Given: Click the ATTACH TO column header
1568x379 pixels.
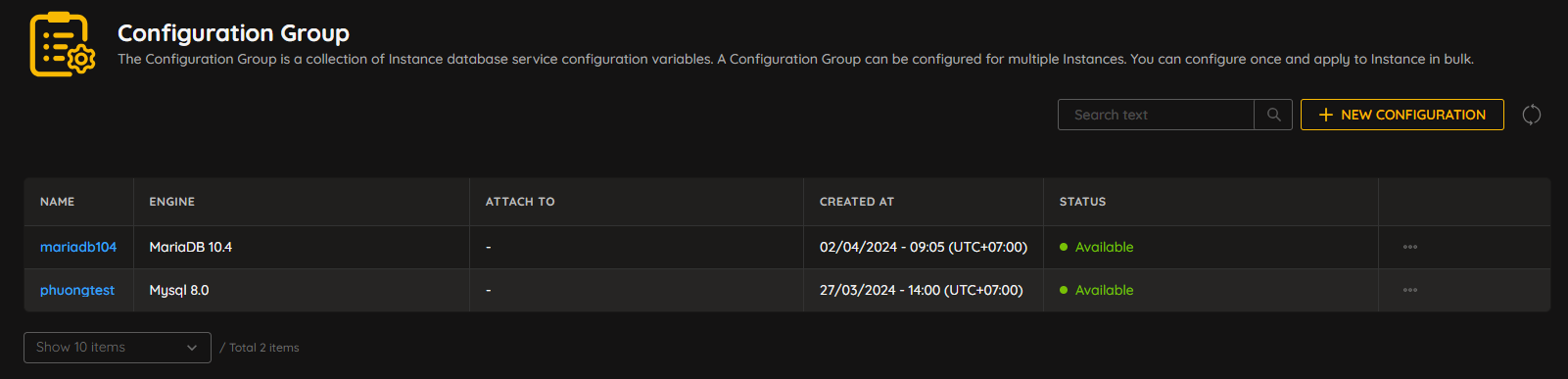Looking at the screenshot, I should pos(520,202).
